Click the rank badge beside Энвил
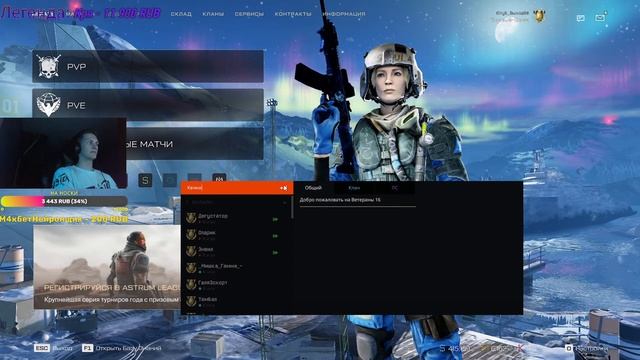 [x=191, y=251]
